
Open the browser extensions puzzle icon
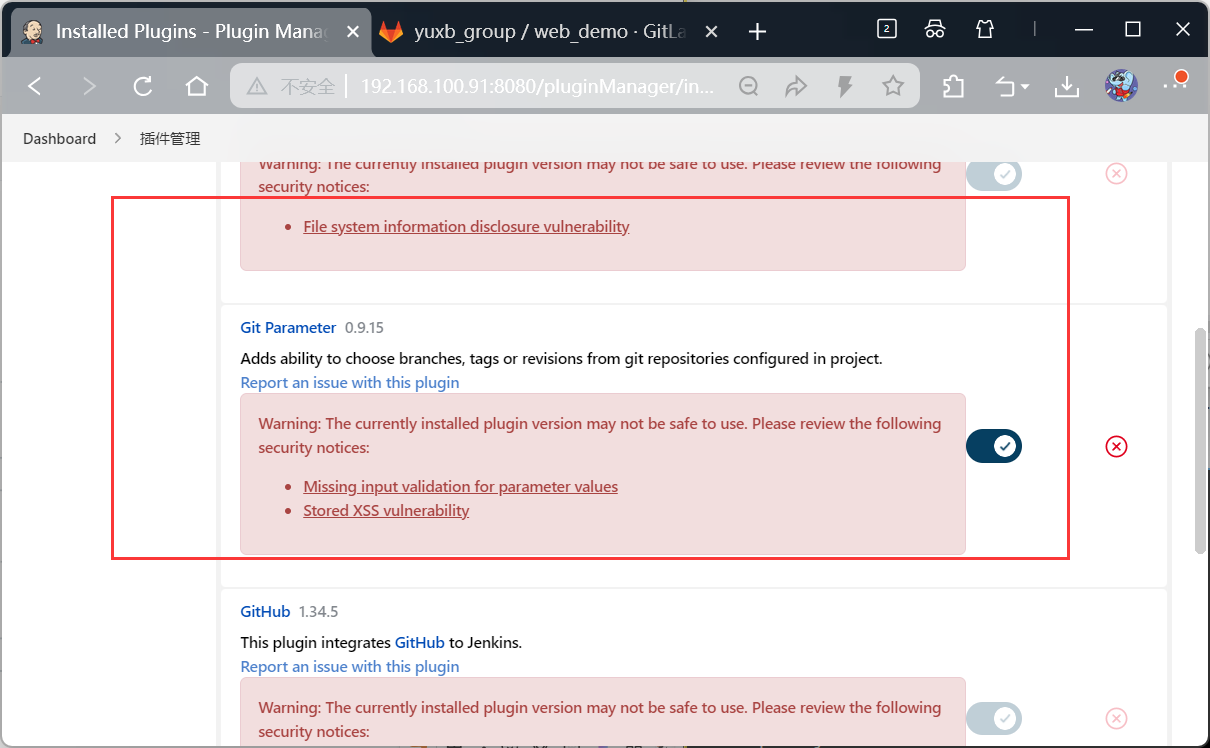[954, 87]
